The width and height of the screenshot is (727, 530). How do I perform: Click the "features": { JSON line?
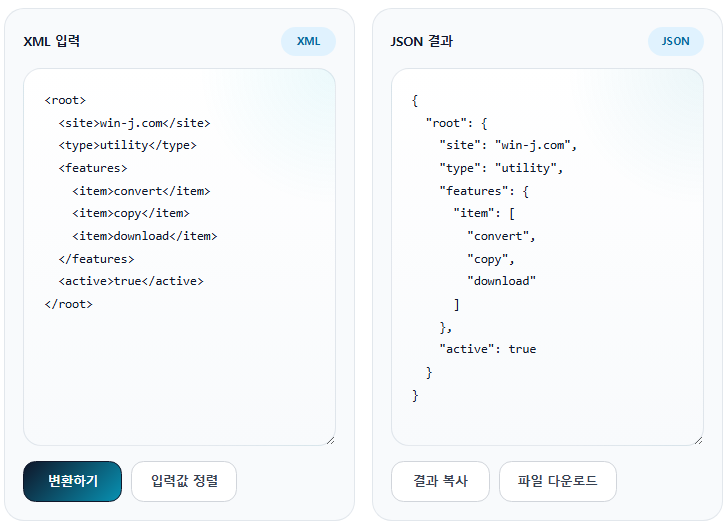(x=484, y=191)
